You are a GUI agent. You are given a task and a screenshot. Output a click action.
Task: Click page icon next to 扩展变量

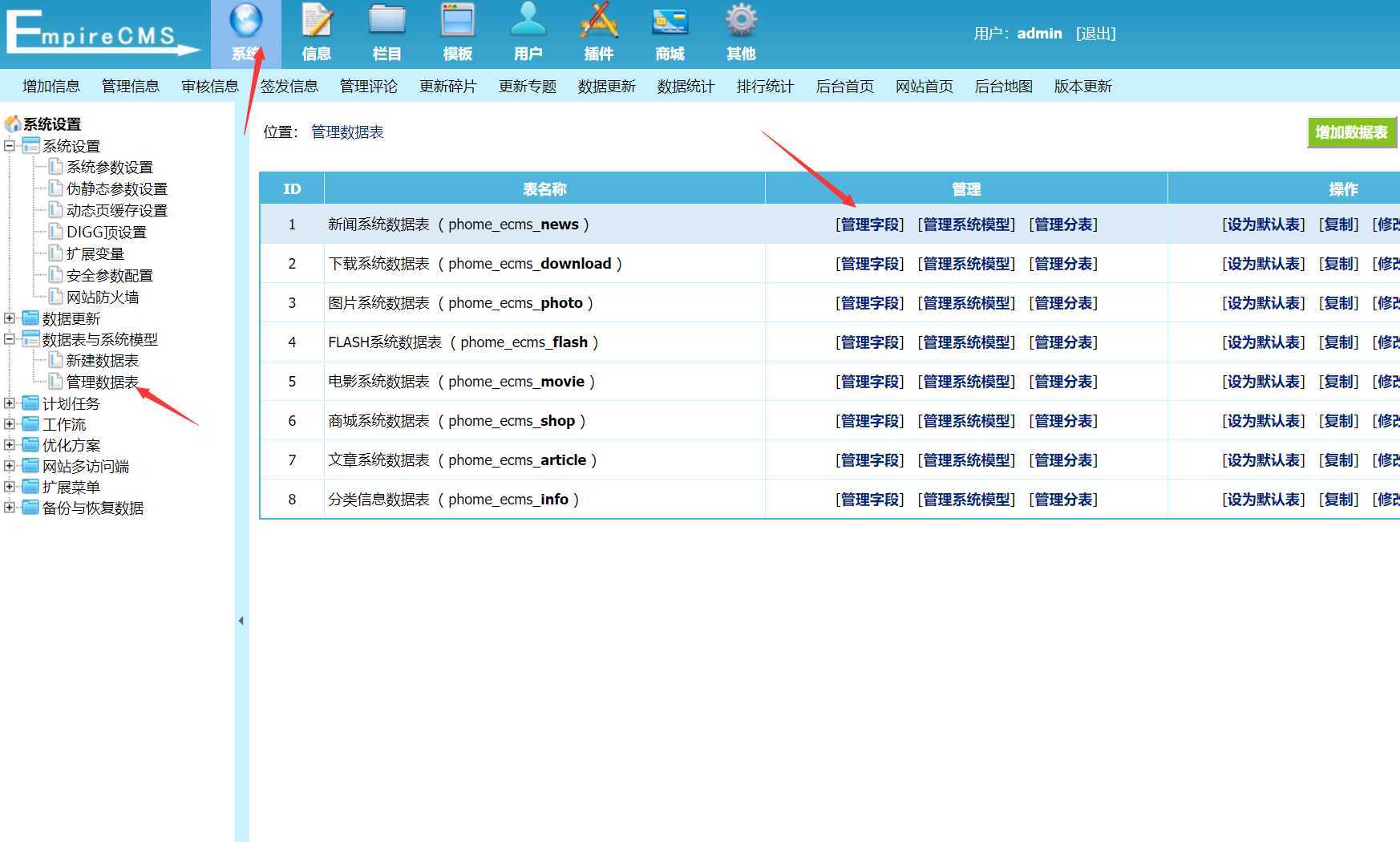[x=55, y=253]
